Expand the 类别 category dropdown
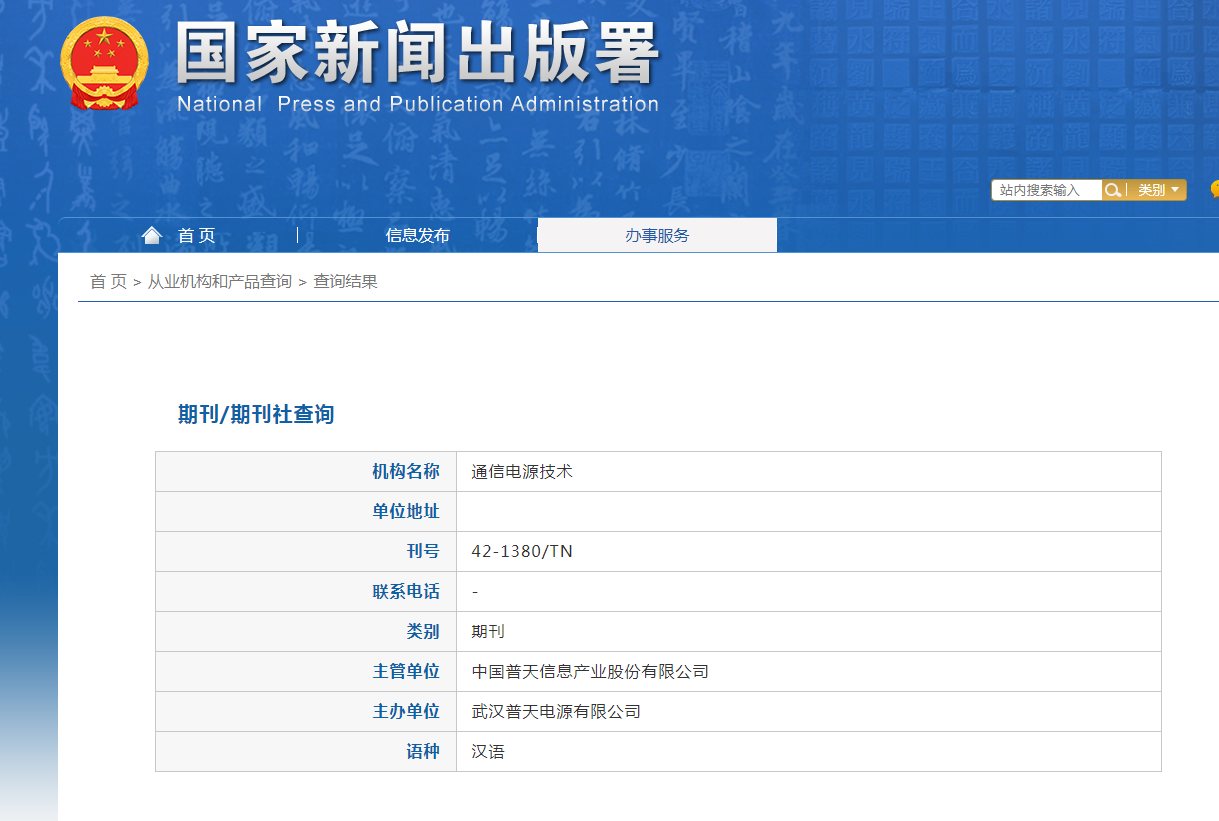 pyautogui.click(x=1158, y=190)
